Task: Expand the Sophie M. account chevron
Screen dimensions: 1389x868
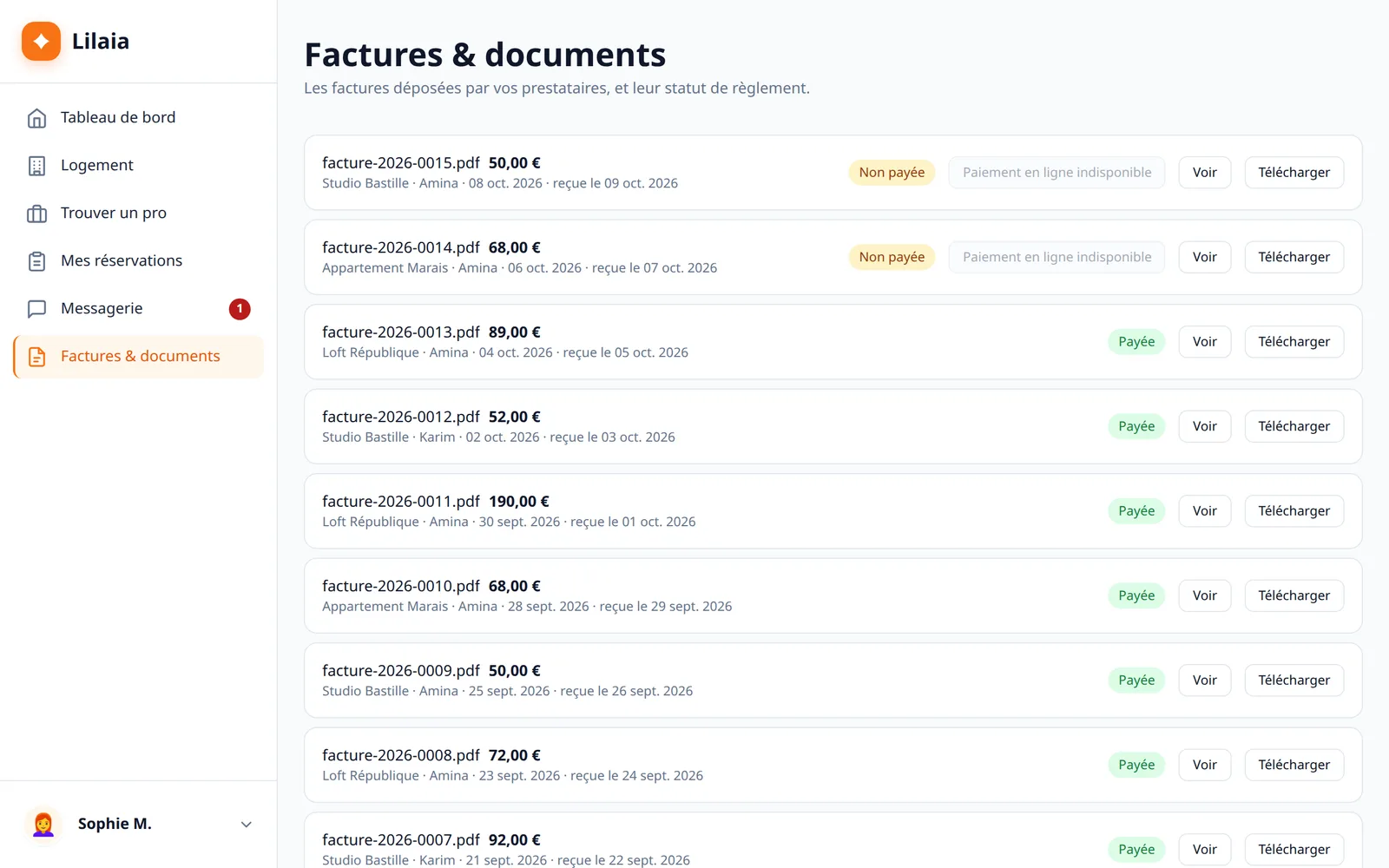Action: 247,825
